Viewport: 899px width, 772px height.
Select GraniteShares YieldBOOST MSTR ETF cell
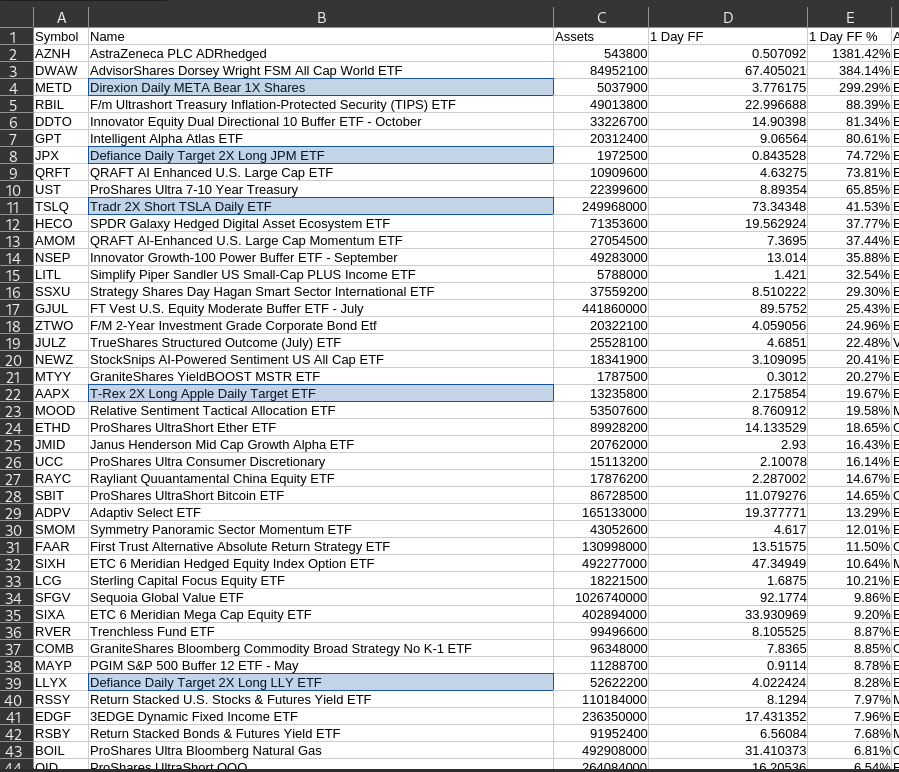[321, 377]
